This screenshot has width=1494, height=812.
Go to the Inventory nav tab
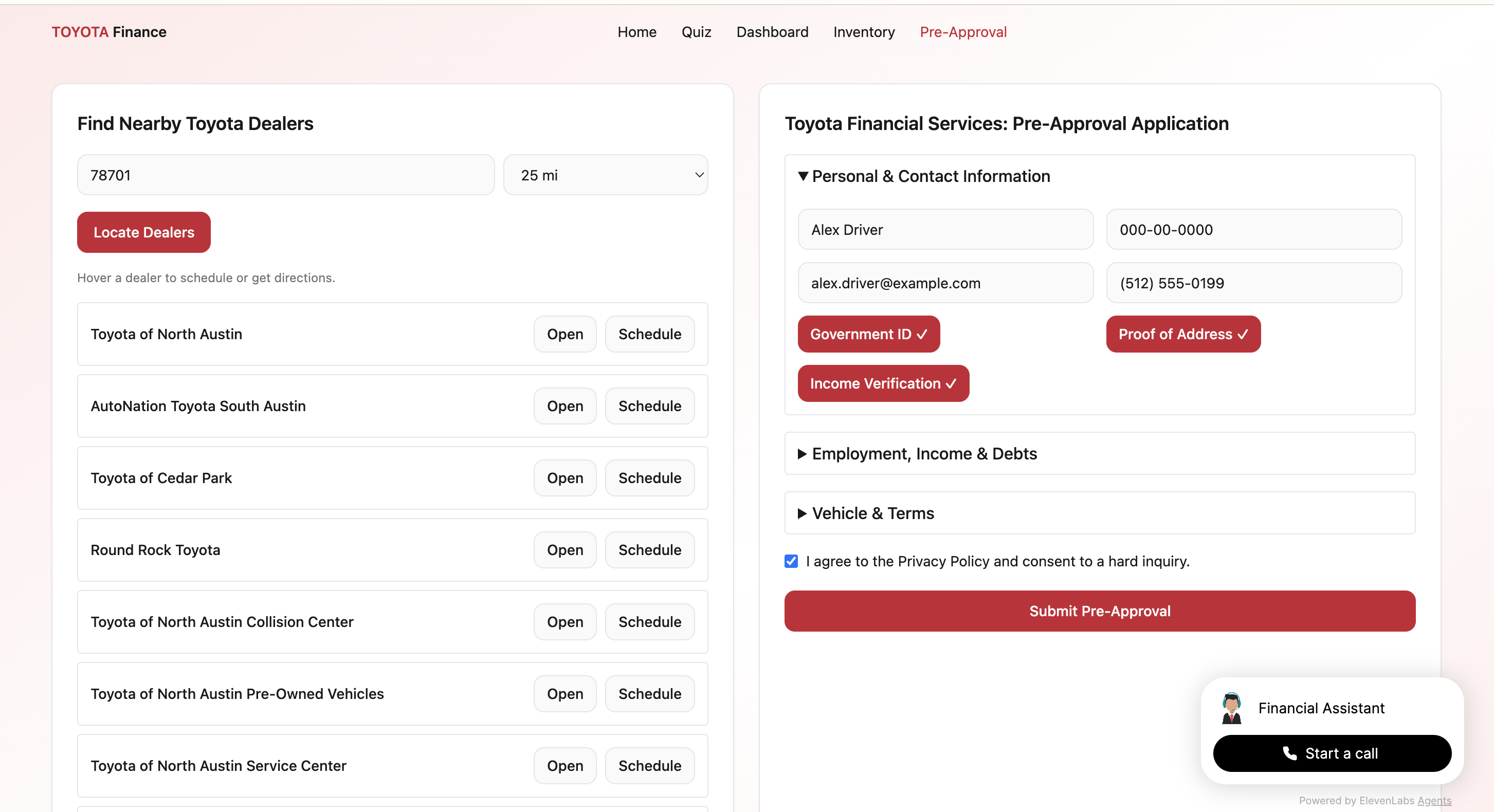tap(864, 32)
